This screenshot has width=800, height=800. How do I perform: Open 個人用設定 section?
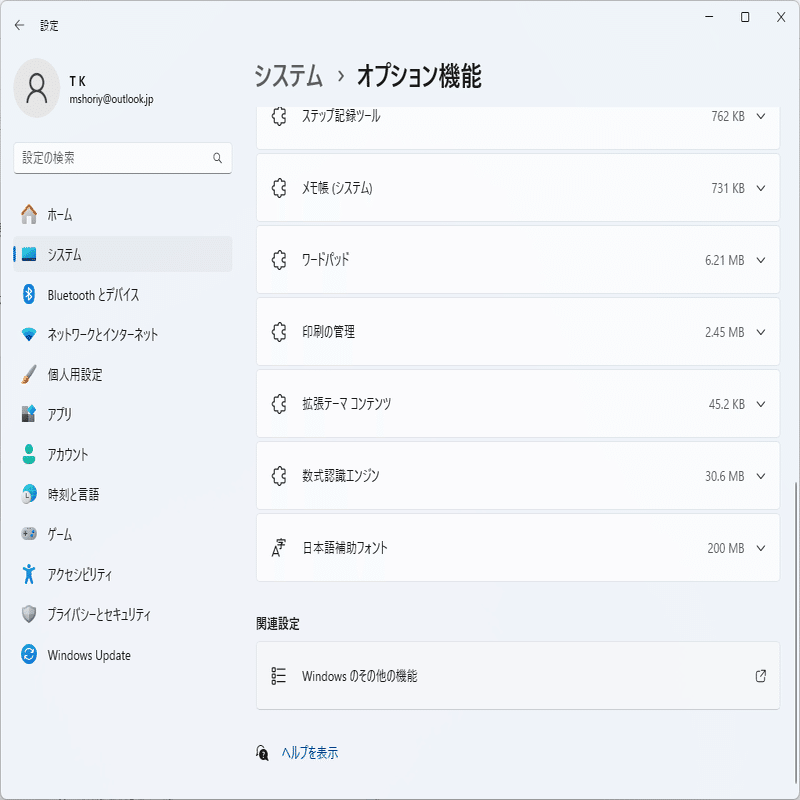click(122, 374)
